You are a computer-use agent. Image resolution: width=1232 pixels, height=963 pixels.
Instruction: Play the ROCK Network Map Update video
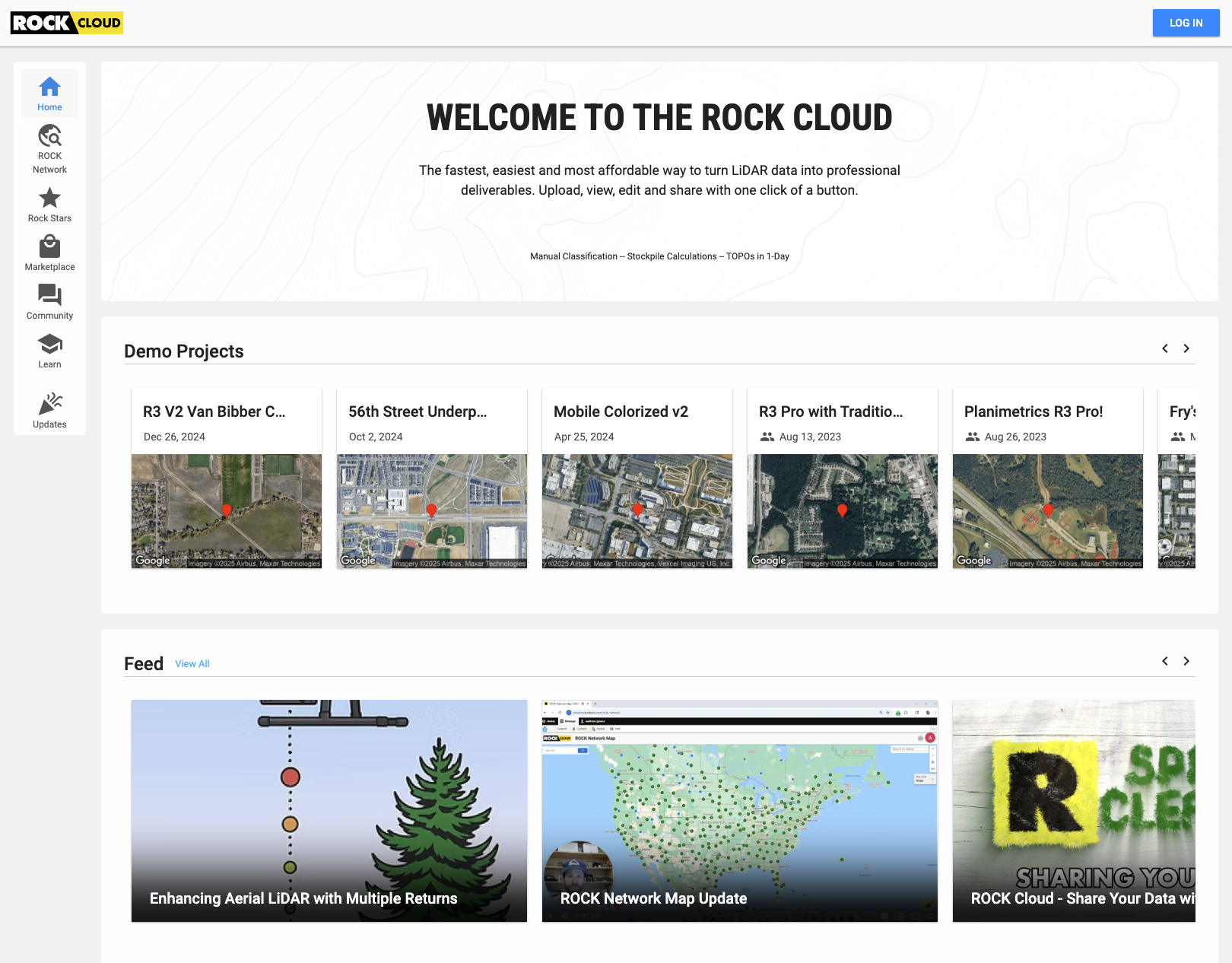[740, 810]
